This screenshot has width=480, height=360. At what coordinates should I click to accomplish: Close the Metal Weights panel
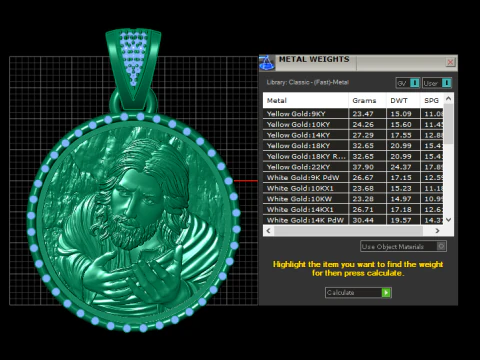click(450, 62)
